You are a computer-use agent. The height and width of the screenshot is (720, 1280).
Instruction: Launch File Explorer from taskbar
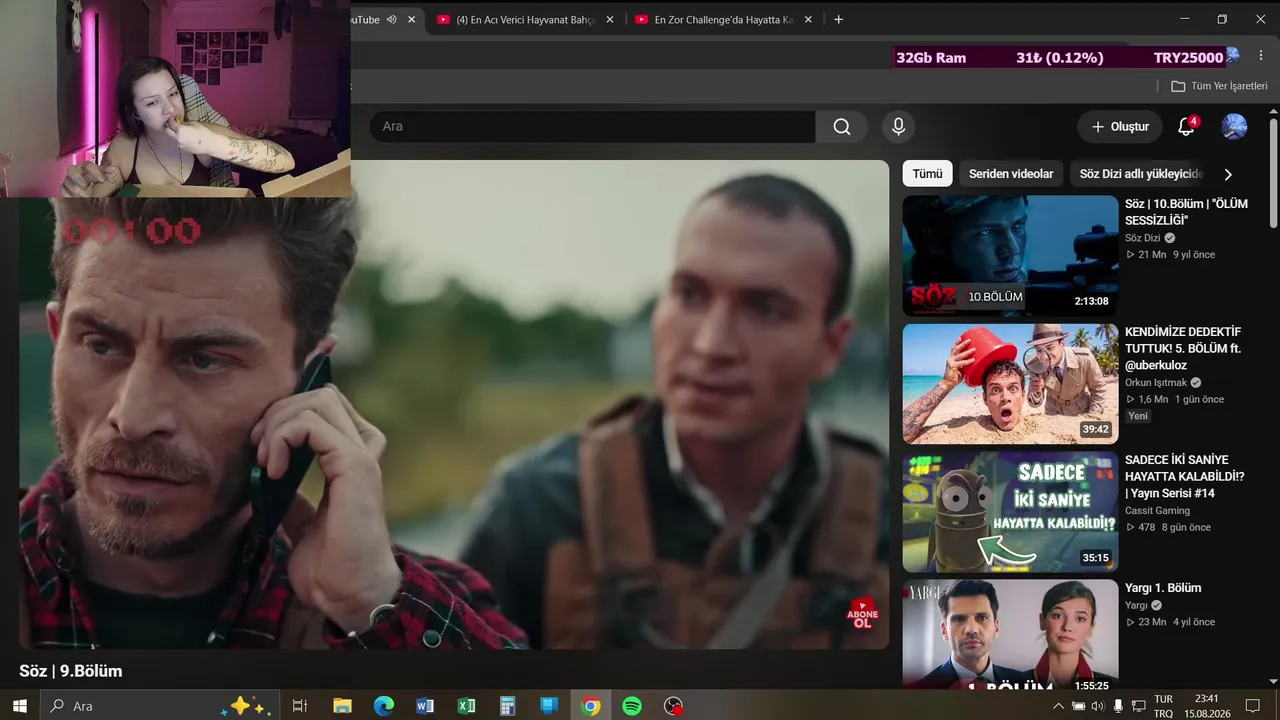[342, 706]
